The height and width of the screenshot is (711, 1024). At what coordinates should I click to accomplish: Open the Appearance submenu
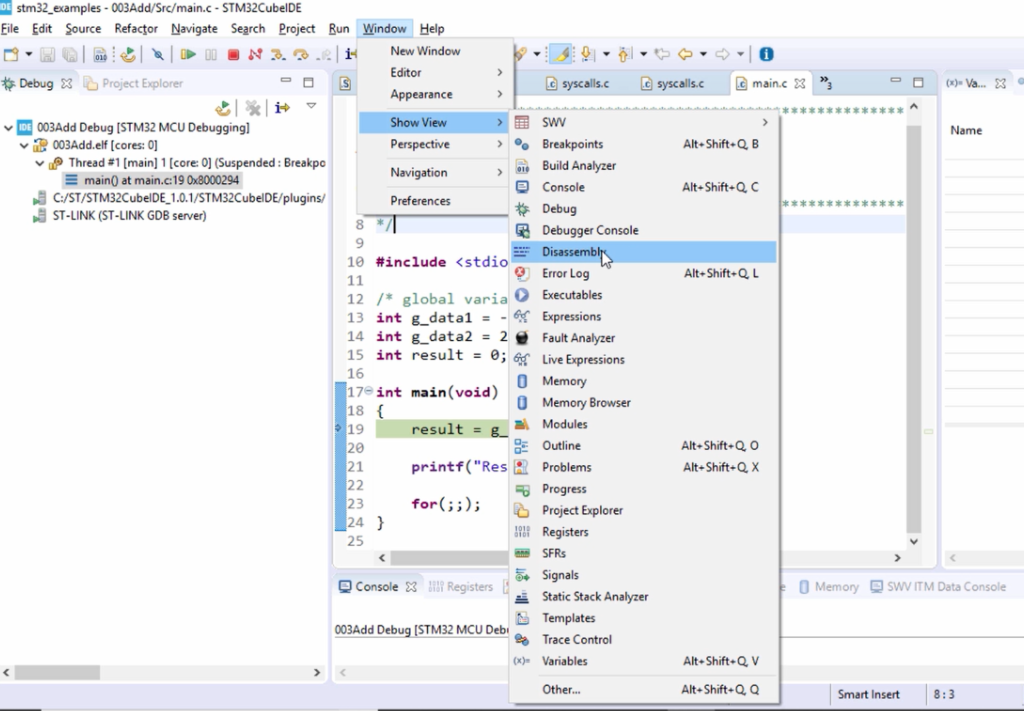tap(434, 94)
